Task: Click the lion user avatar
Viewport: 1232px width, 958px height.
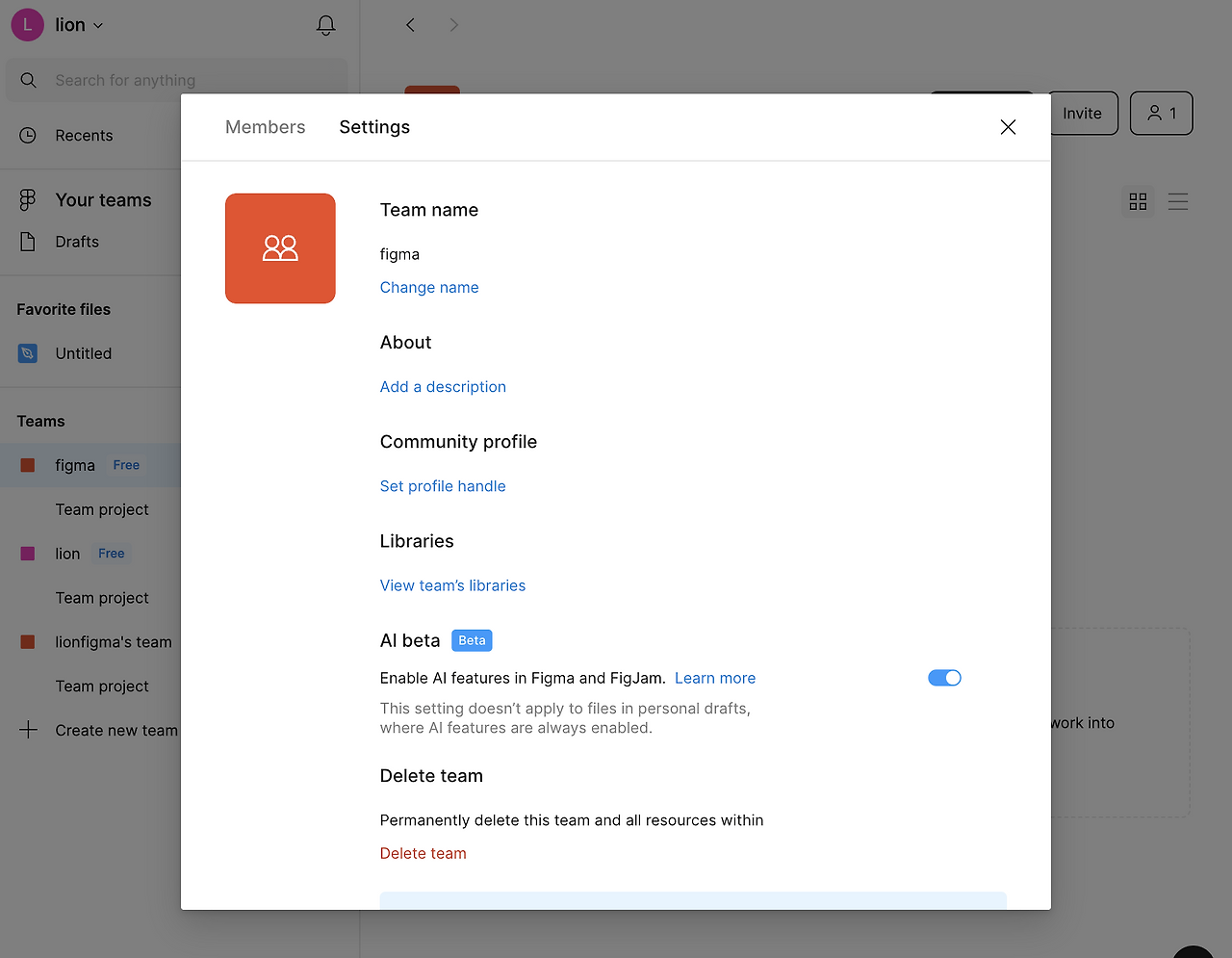Action: tap(27, 25)
